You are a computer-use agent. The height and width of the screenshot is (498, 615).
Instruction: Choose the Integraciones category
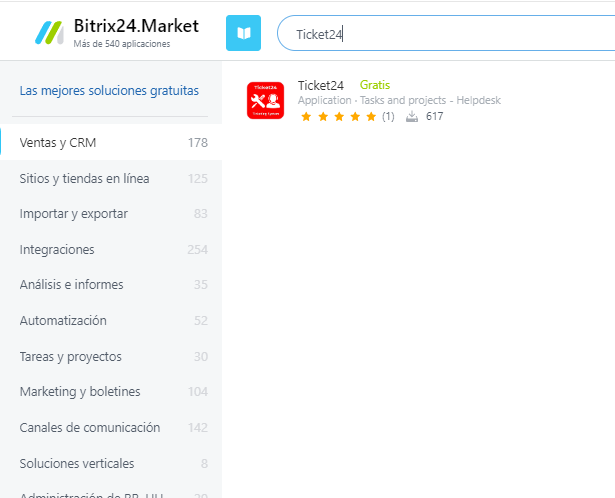(x=57, y=249)
